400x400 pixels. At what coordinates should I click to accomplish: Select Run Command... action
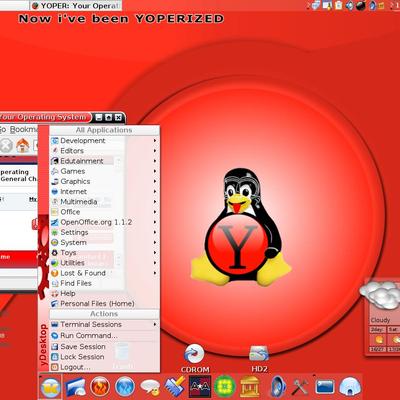click(x=104, y=336)
